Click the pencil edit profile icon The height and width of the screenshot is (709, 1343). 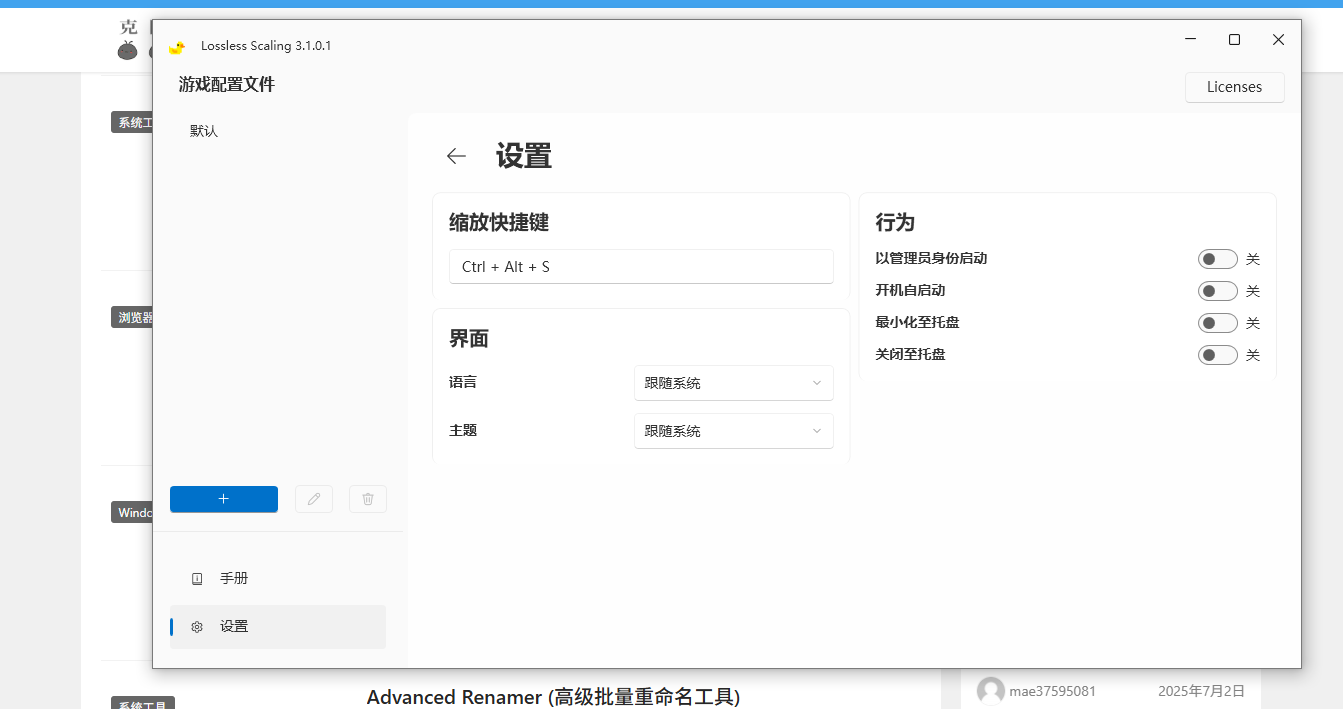pyautogui.click(x=314, y=499)
